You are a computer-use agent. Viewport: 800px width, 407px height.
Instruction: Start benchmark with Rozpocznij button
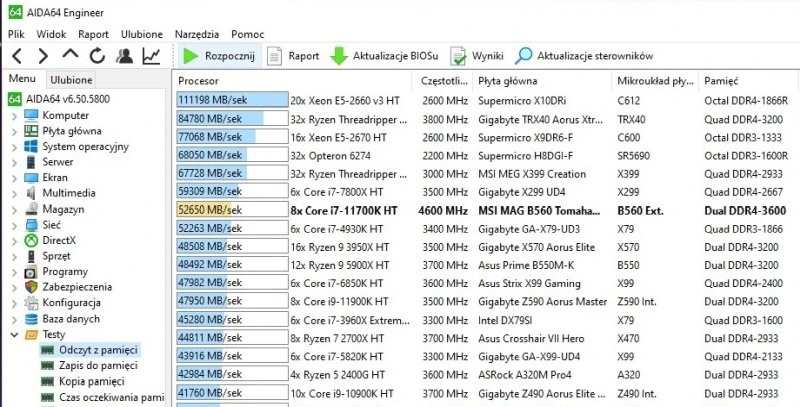tap(219, 56)
